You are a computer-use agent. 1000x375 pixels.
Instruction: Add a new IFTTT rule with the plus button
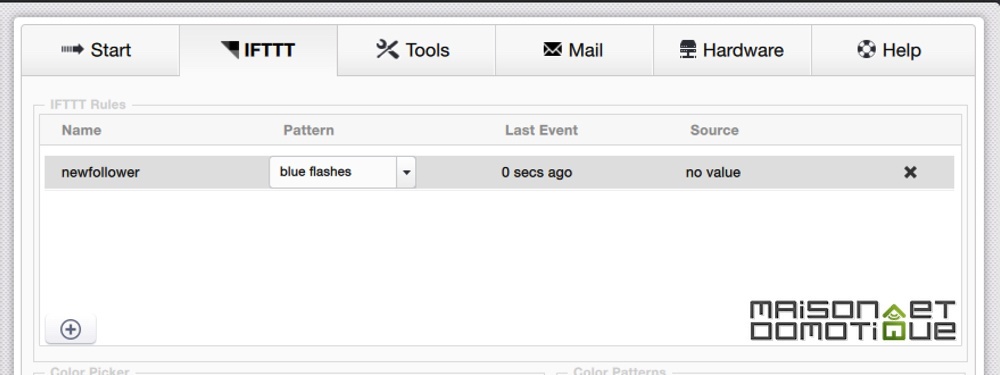click(71, 329)
